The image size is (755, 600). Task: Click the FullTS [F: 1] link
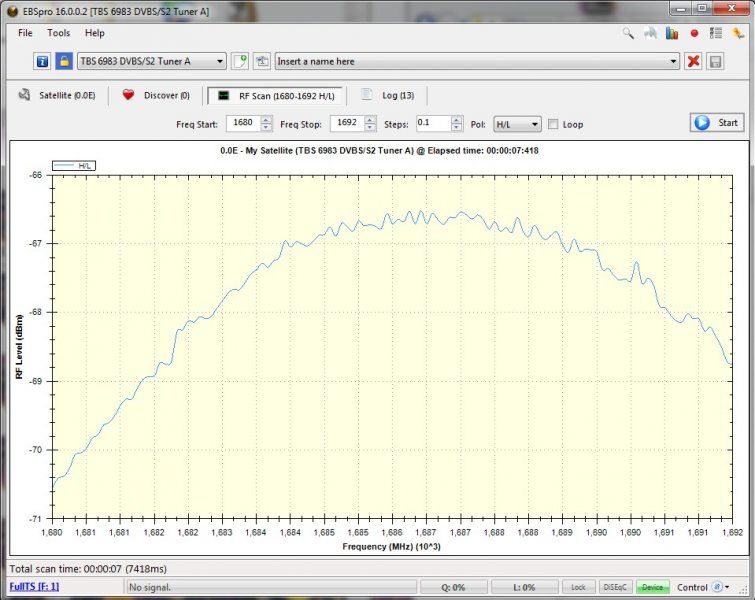[x=35, y=586]
